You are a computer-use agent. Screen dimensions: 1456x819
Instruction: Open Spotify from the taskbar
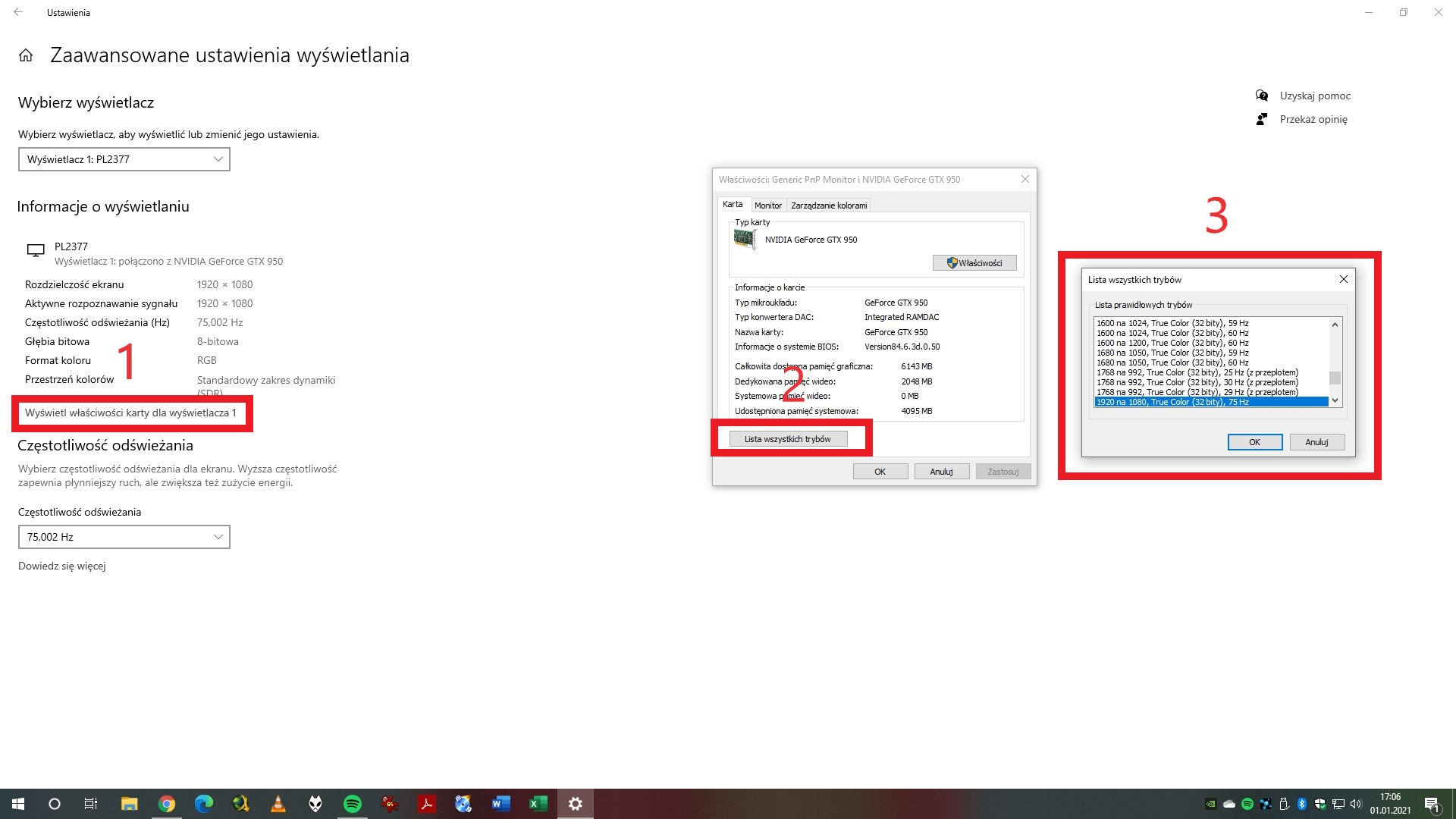[x=353, y=804]
